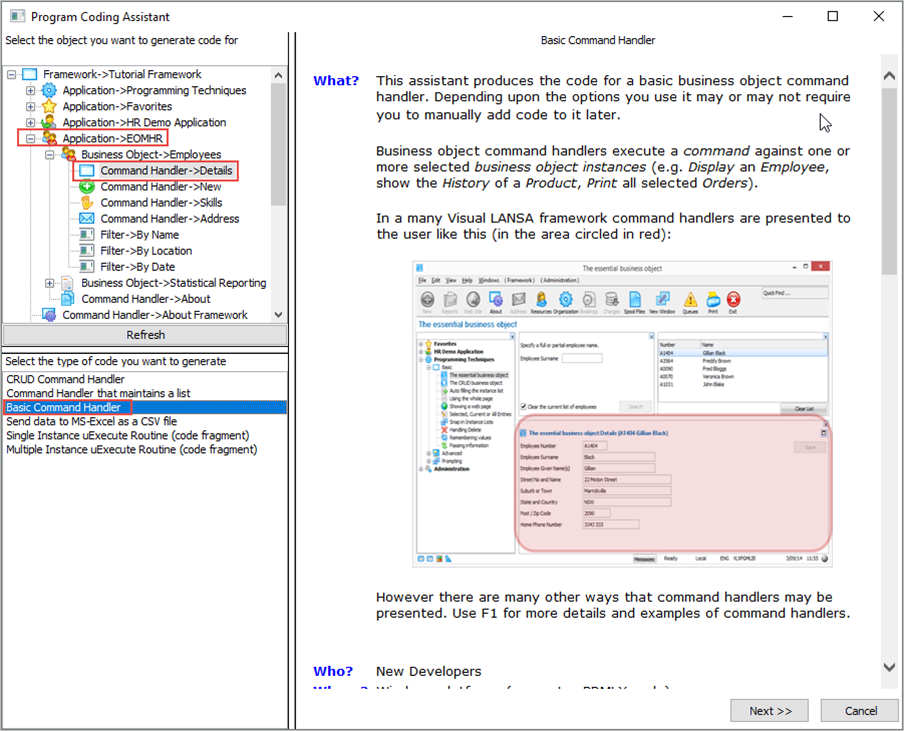Select Command Handler->Skills tree item
This screenshot has height=731, width=904.
(x=161, y=203)
